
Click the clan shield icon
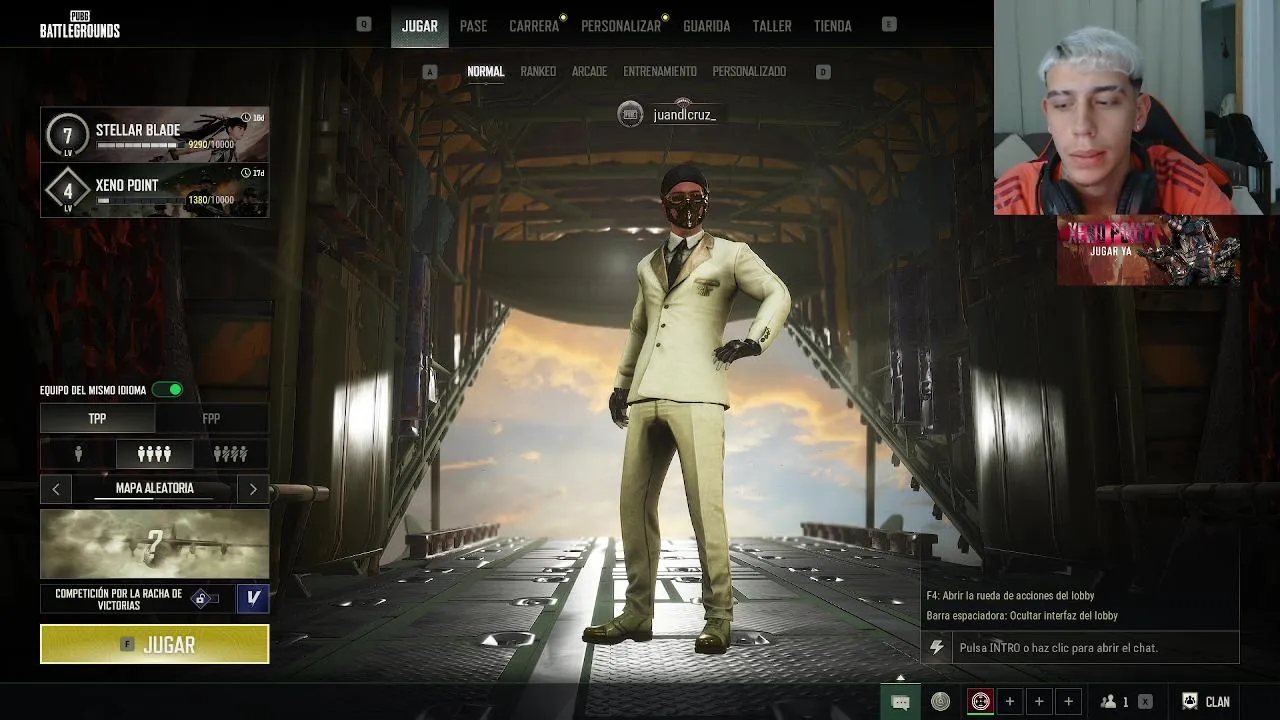pyautogui.click(x=1190, y=702)
